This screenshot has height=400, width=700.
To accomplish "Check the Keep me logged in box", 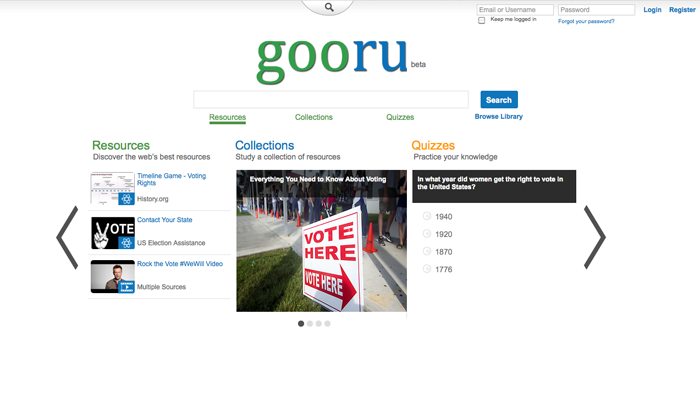I will click(x=482, y=20).
